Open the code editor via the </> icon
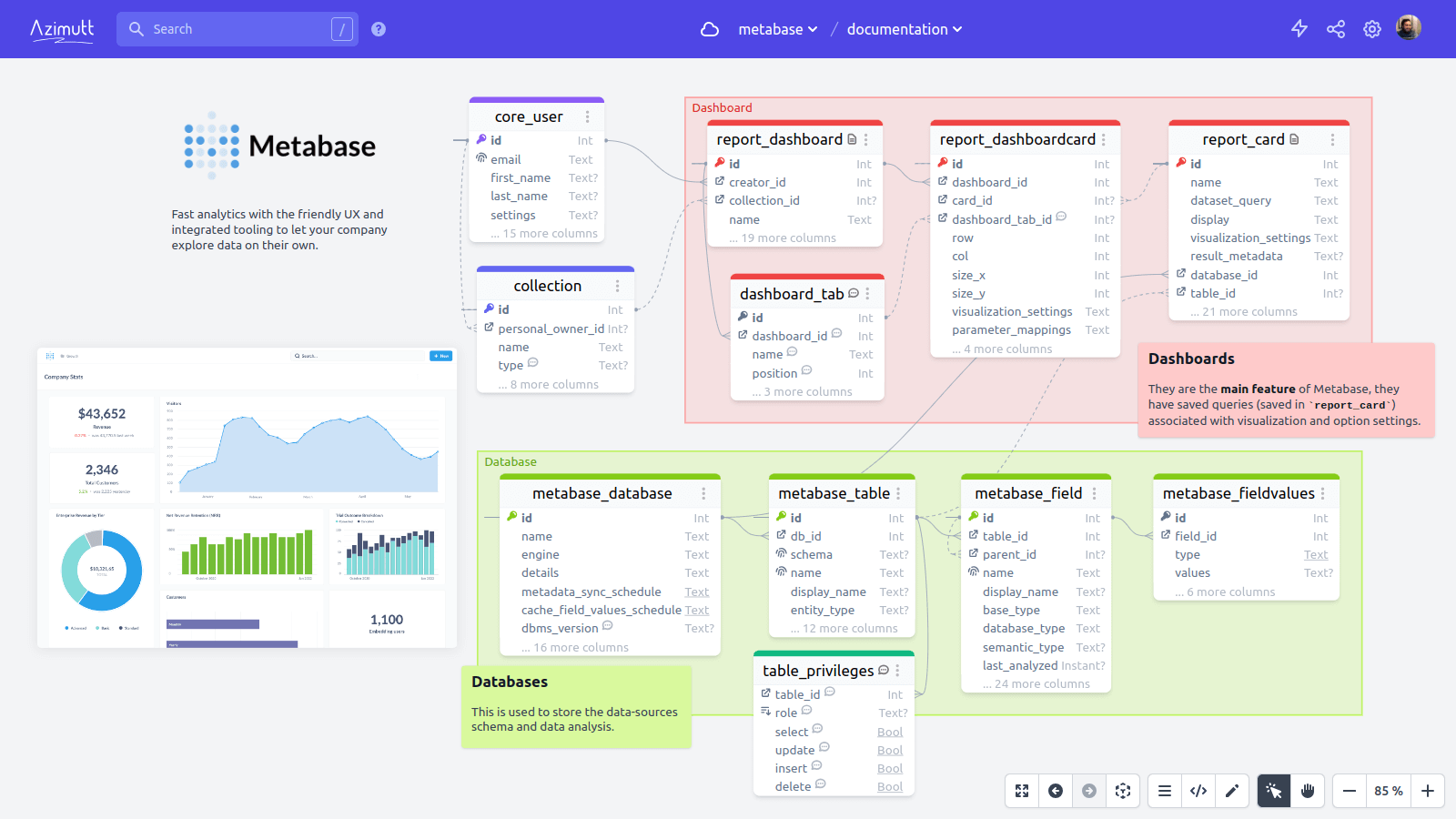Image resolution: width=1456 pixels, height=819 pixels. (x=1198, y=791)
